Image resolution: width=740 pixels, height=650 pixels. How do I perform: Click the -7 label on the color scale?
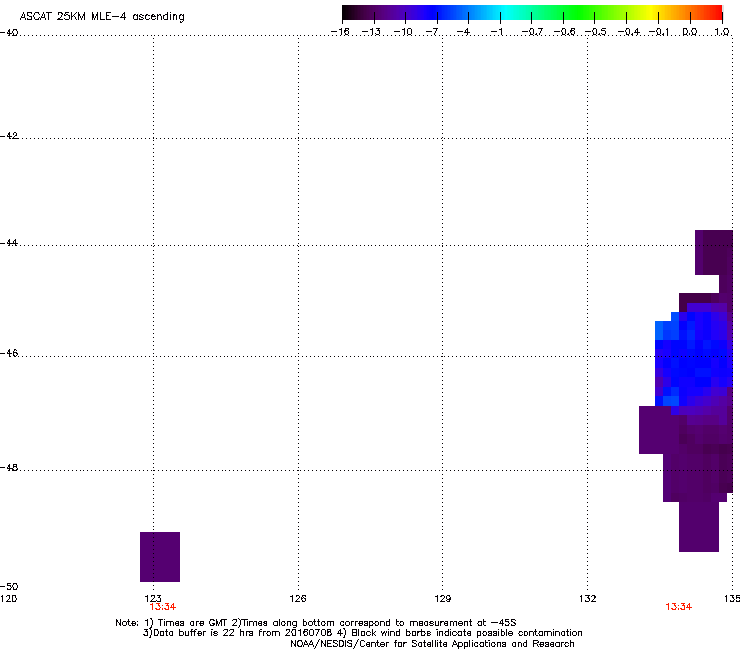coord(433,32)
